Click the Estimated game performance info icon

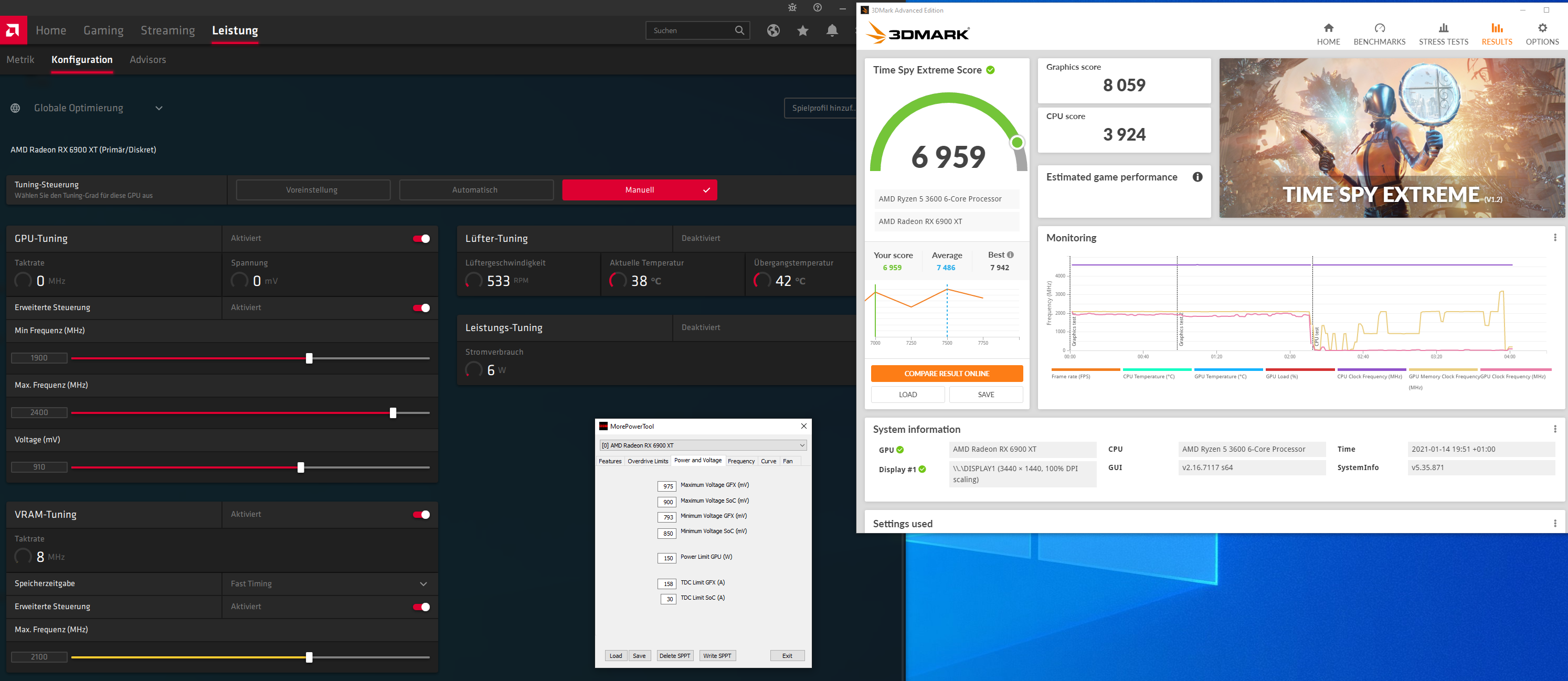point(1198,177)
